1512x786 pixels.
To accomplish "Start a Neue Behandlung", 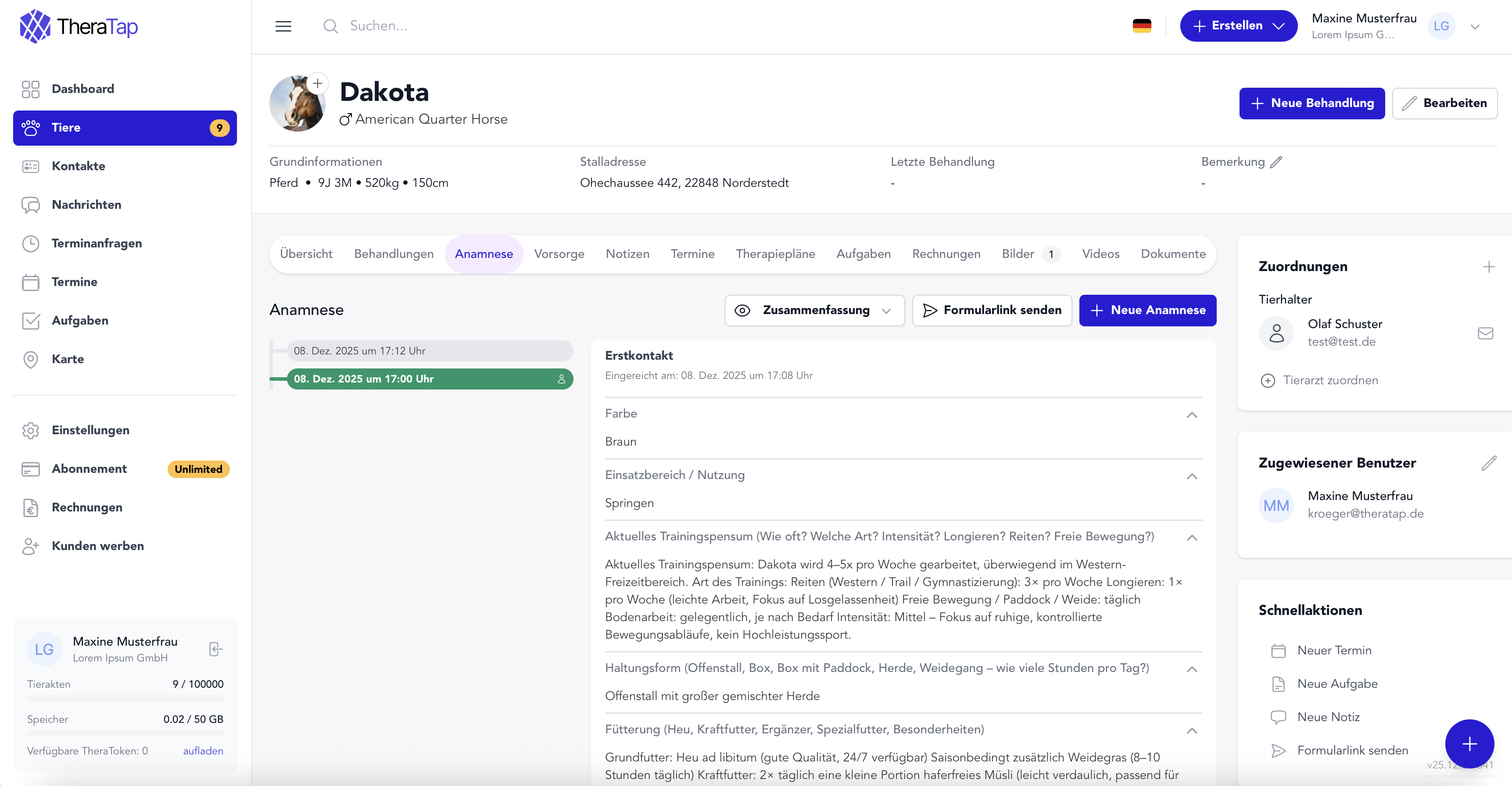I will 1312,103.
